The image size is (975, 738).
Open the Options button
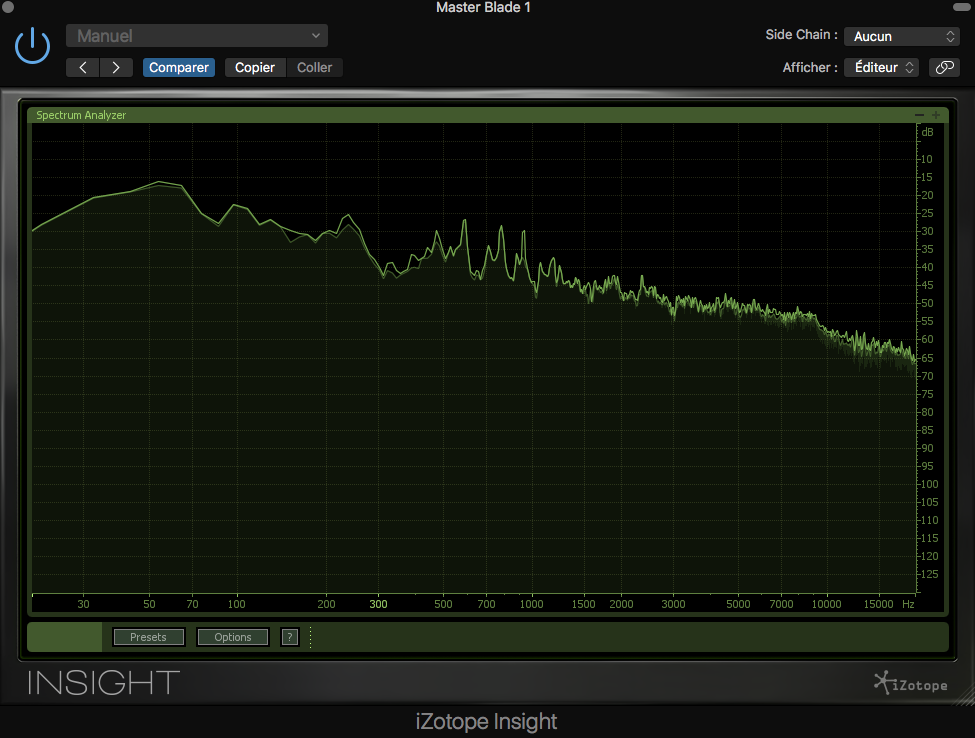pyautogui.click(x=233, y=637)
